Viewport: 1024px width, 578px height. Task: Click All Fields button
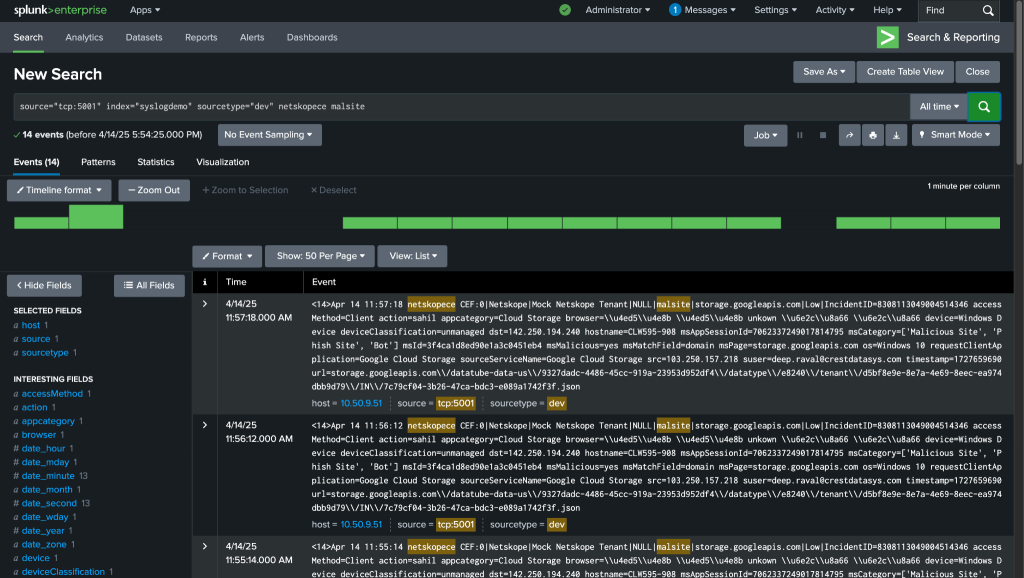150,285
